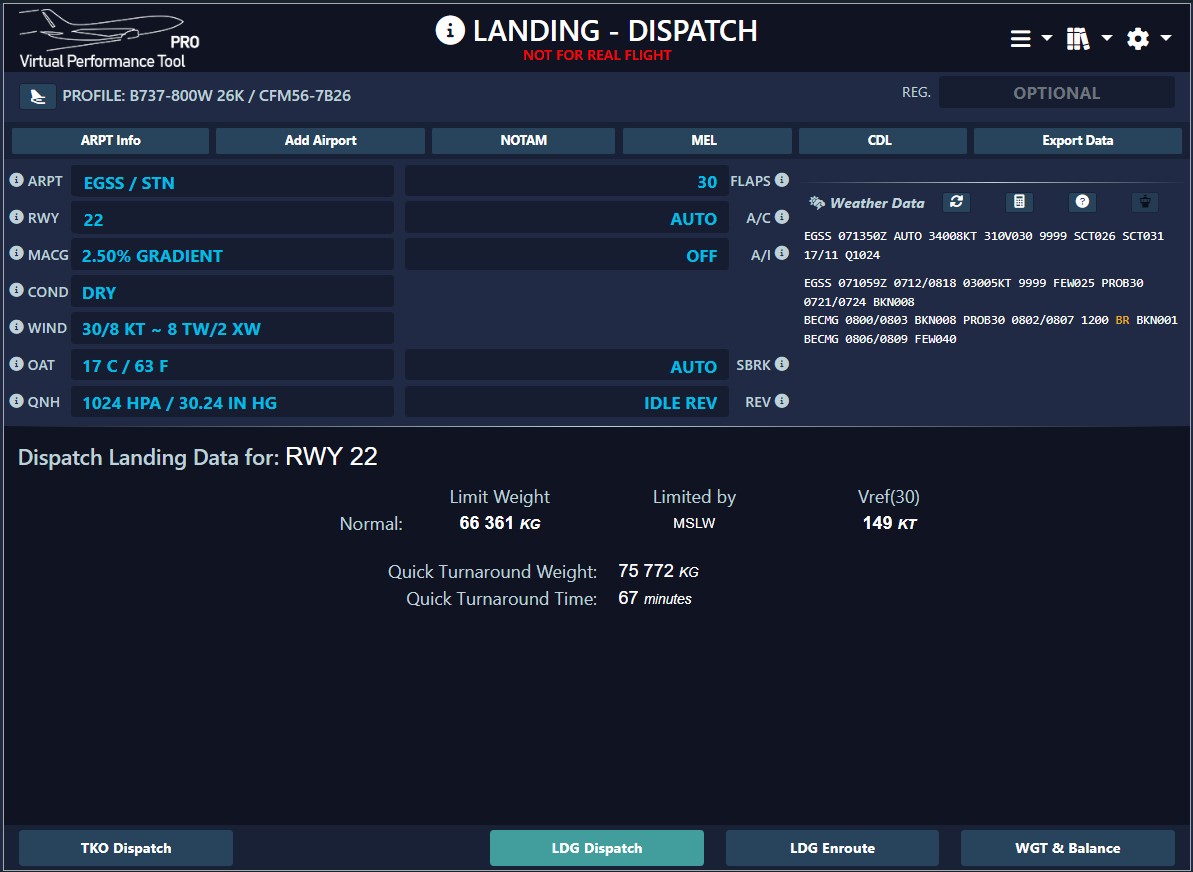Toggle the IDLE REV reverser setting

pos(566,402)
